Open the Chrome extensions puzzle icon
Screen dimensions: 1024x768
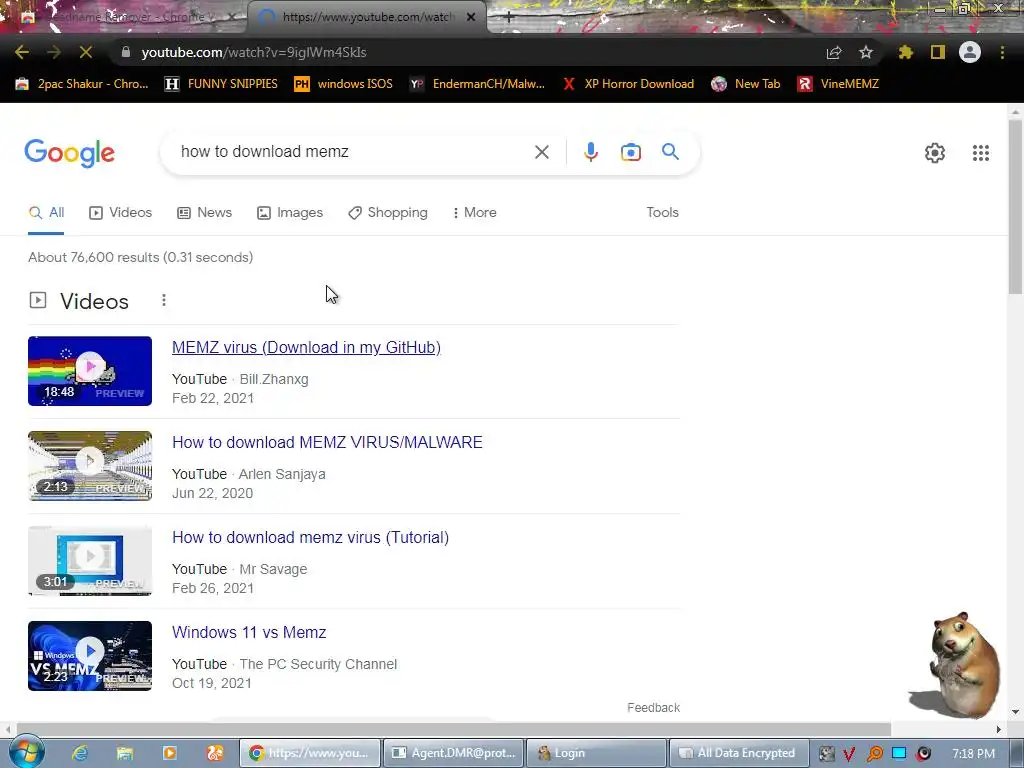(x=905, y=52)
